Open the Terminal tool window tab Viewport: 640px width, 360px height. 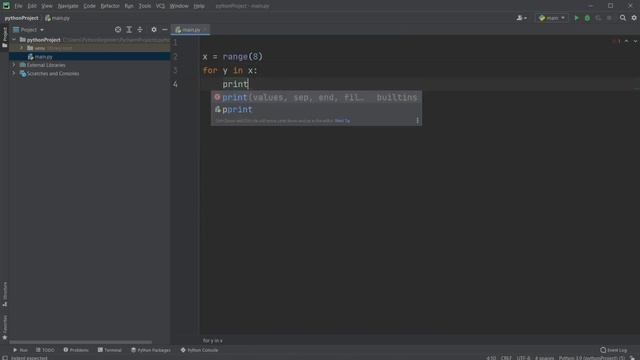(x=109, y=350)
